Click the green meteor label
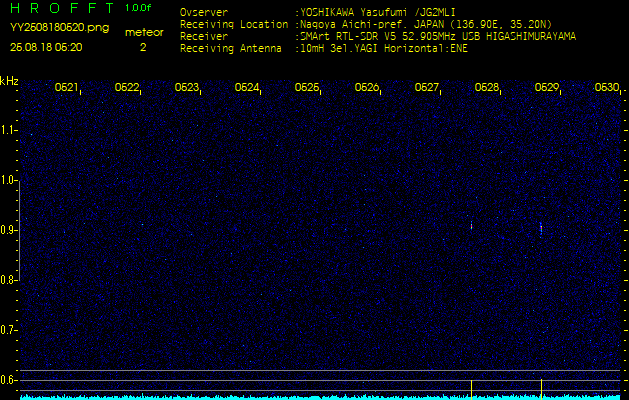629x400 pixels. coord(144,32)
